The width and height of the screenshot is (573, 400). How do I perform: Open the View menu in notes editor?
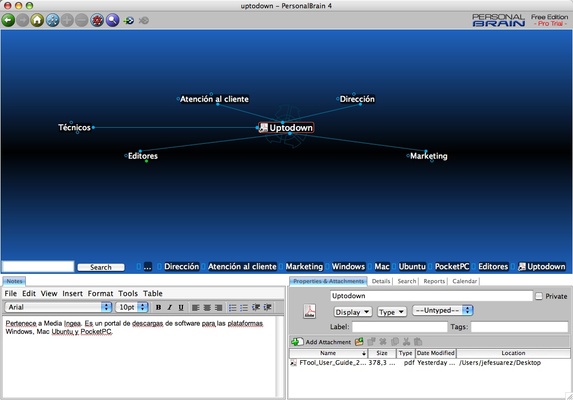pyautogui.click(x=49, y=293)
